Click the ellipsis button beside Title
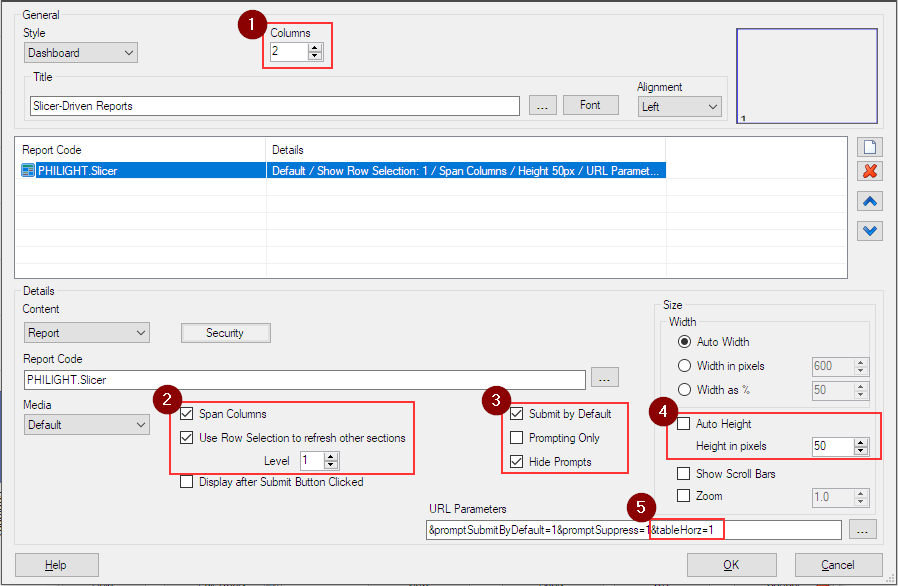The width and height of the screenshot is (898, 586). (542, 105)
